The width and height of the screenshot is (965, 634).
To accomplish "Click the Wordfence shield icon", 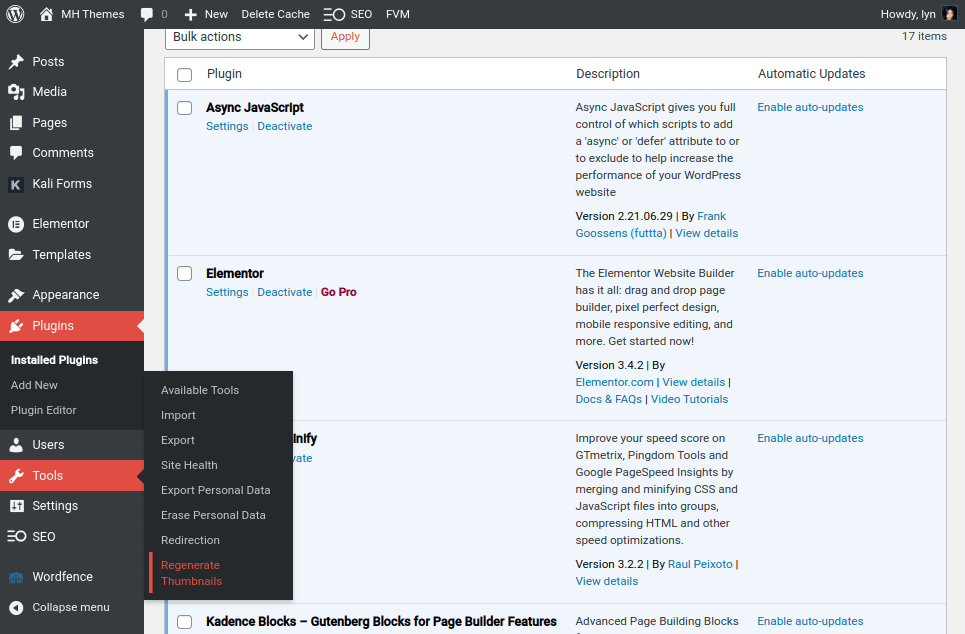I will click(x=16, y=577).
